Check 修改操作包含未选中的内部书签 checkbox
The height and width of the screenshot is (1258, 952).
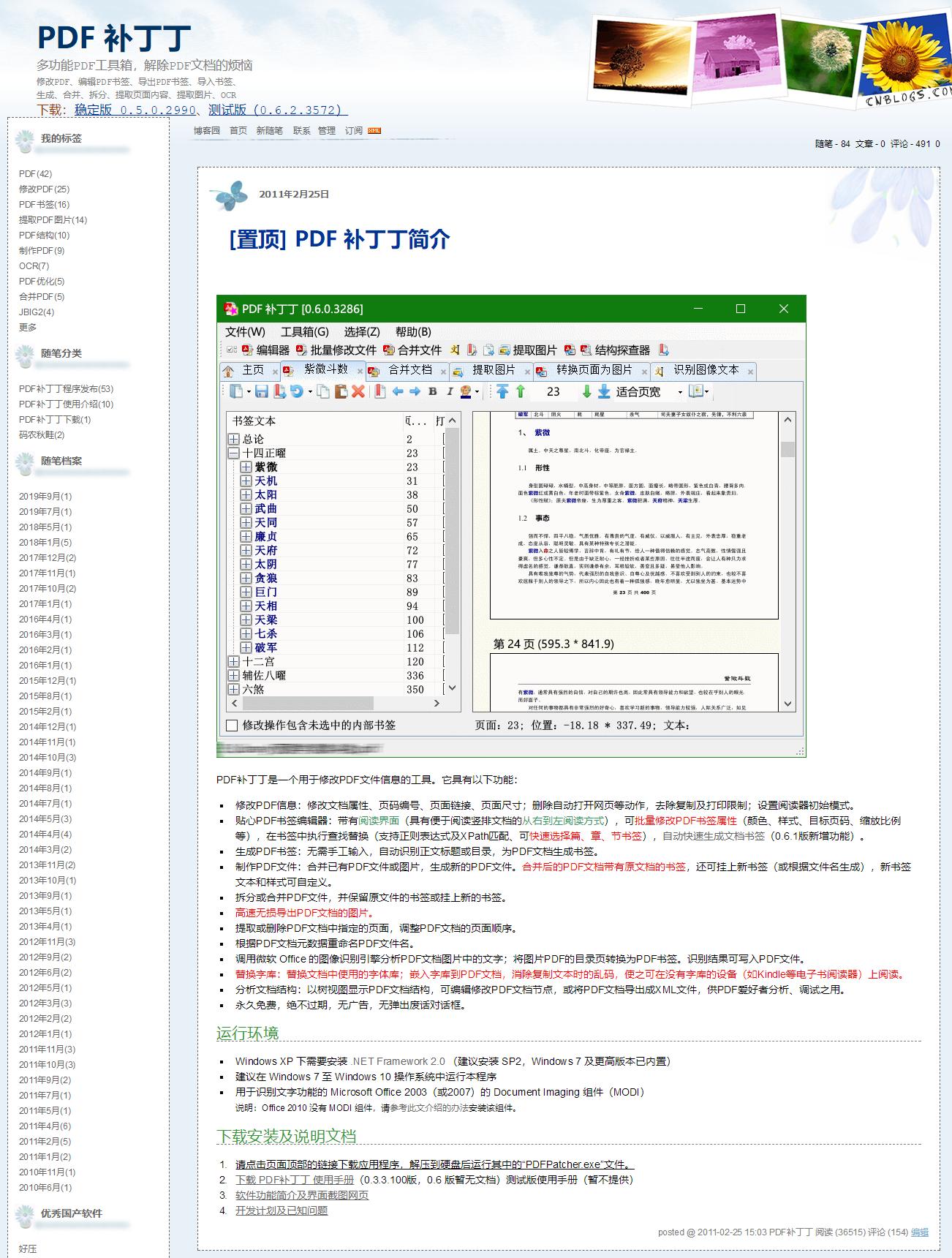(232, 726)
